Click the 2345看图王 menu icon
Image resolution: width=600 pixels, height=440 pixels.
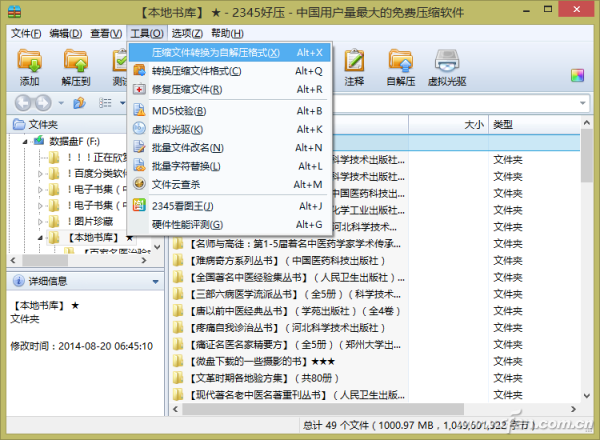[x=139, y=205]
